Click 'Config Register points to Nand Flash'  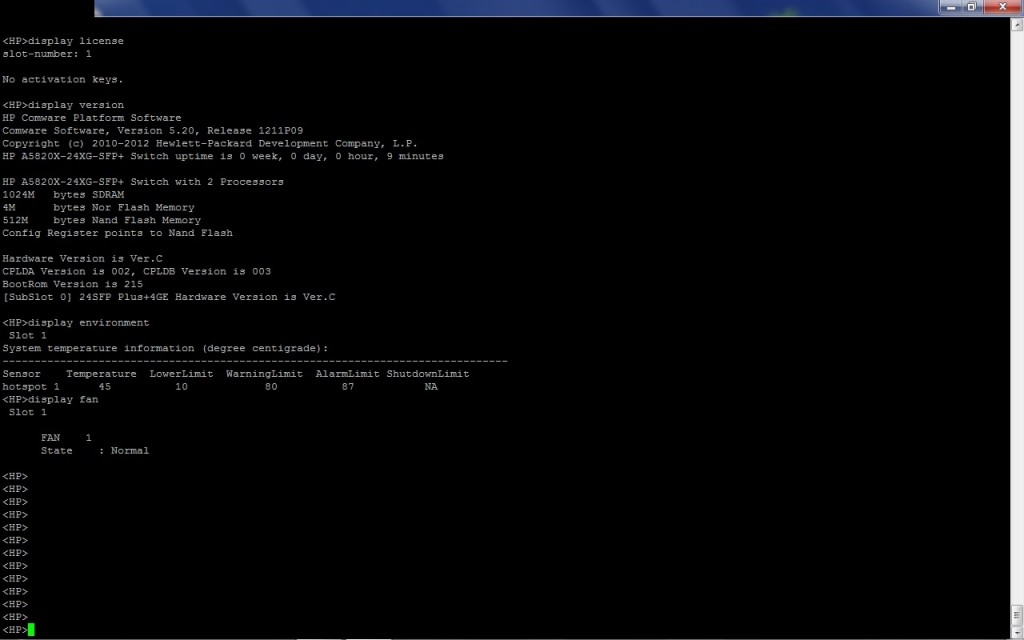[x=118, y=233]
